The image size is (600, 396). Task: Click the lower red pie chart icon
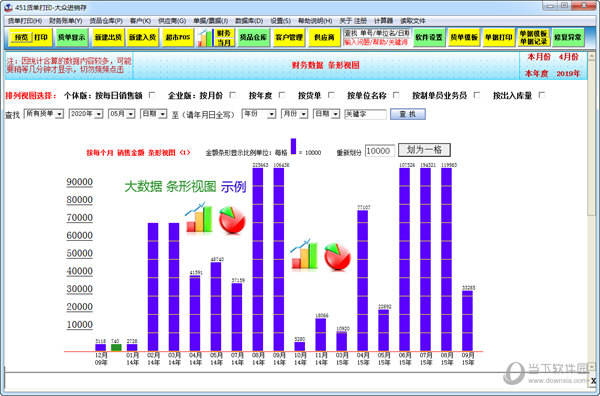coord(338,256)
